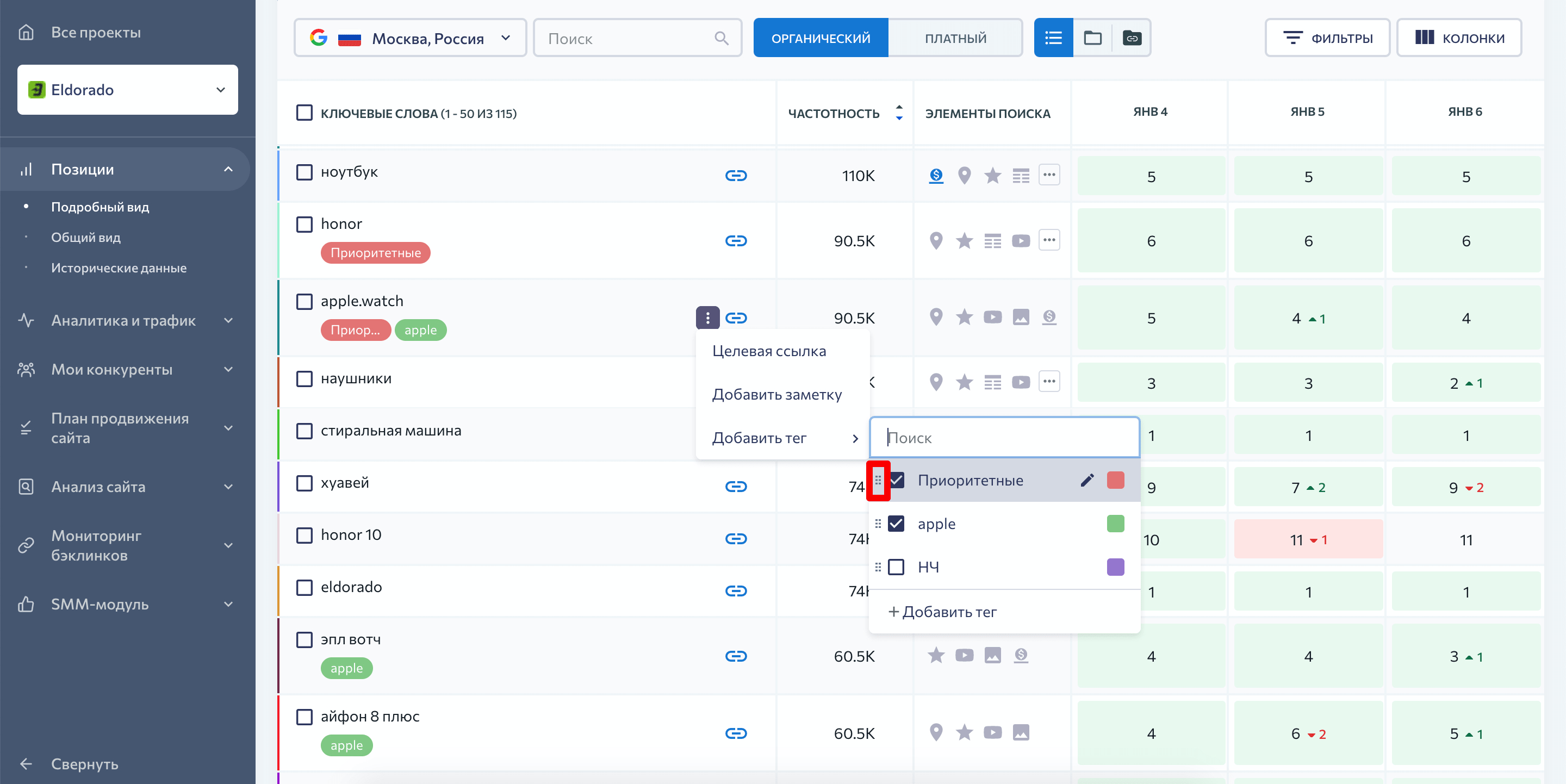Image resolution: width=1566 pixels, height=784 pixels.
Task: Open Добавить тег submenu
Action: [782, 438]
